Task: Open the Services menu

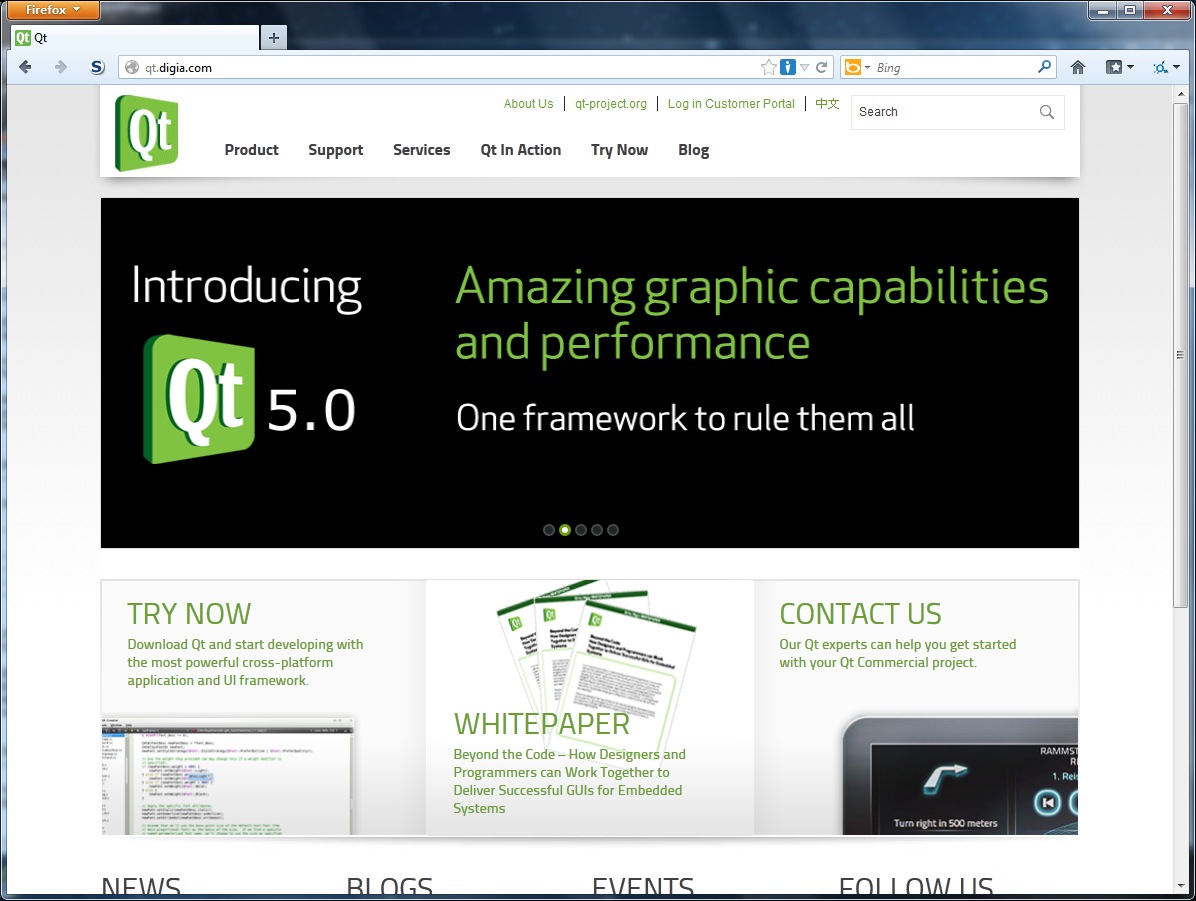Action: [422, 150]
